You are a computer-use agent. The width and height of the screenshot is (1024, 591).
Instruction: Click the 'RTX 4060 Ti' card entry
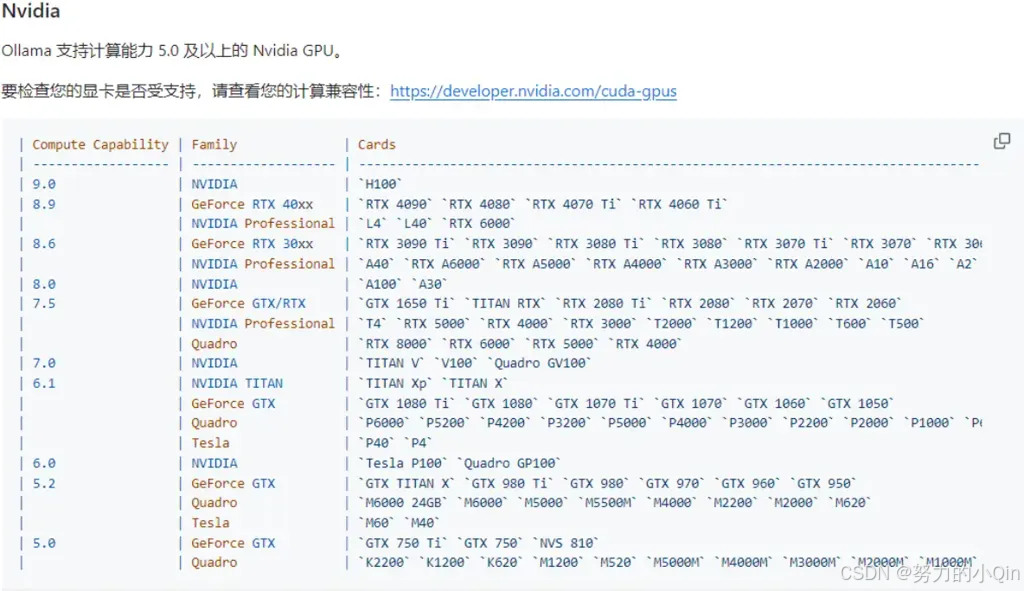(679, 204)
